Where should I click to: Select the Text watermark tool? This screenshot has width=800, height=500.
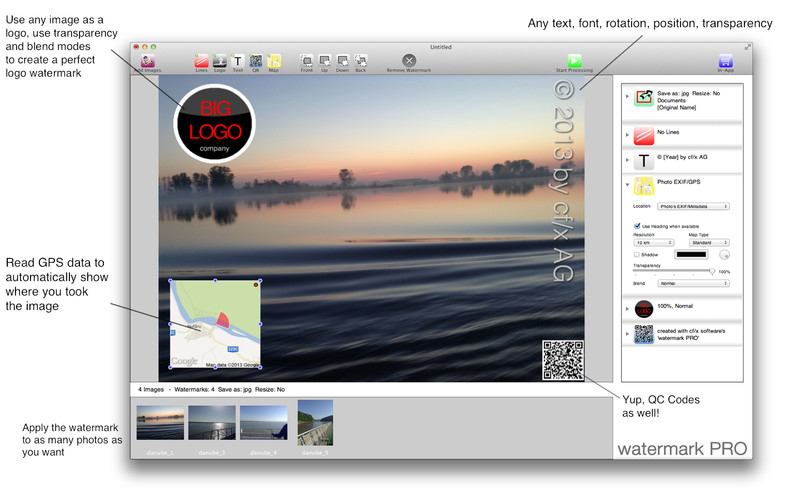(237, 62)
